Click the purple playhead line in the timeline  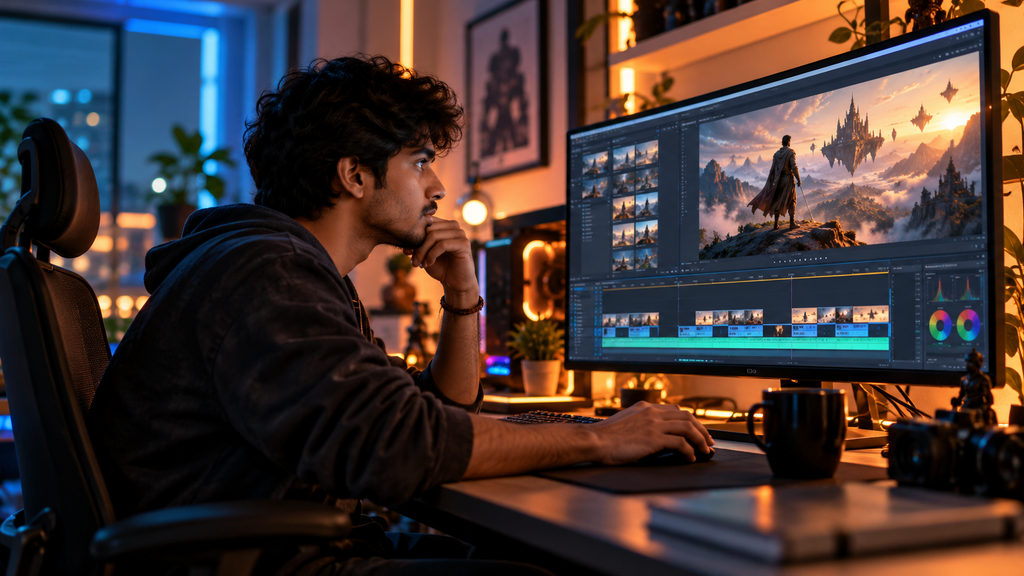[792, 317]
